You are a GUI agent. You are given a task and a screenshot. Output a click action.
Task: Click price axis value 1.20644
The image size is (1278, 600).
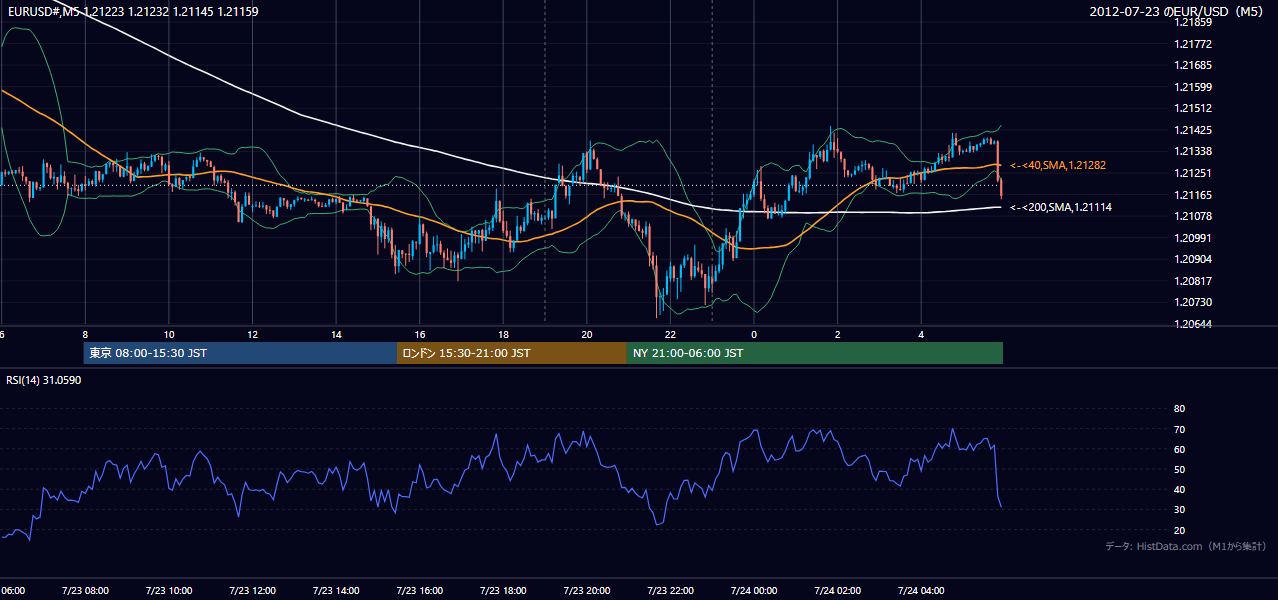click(1192, 324)
